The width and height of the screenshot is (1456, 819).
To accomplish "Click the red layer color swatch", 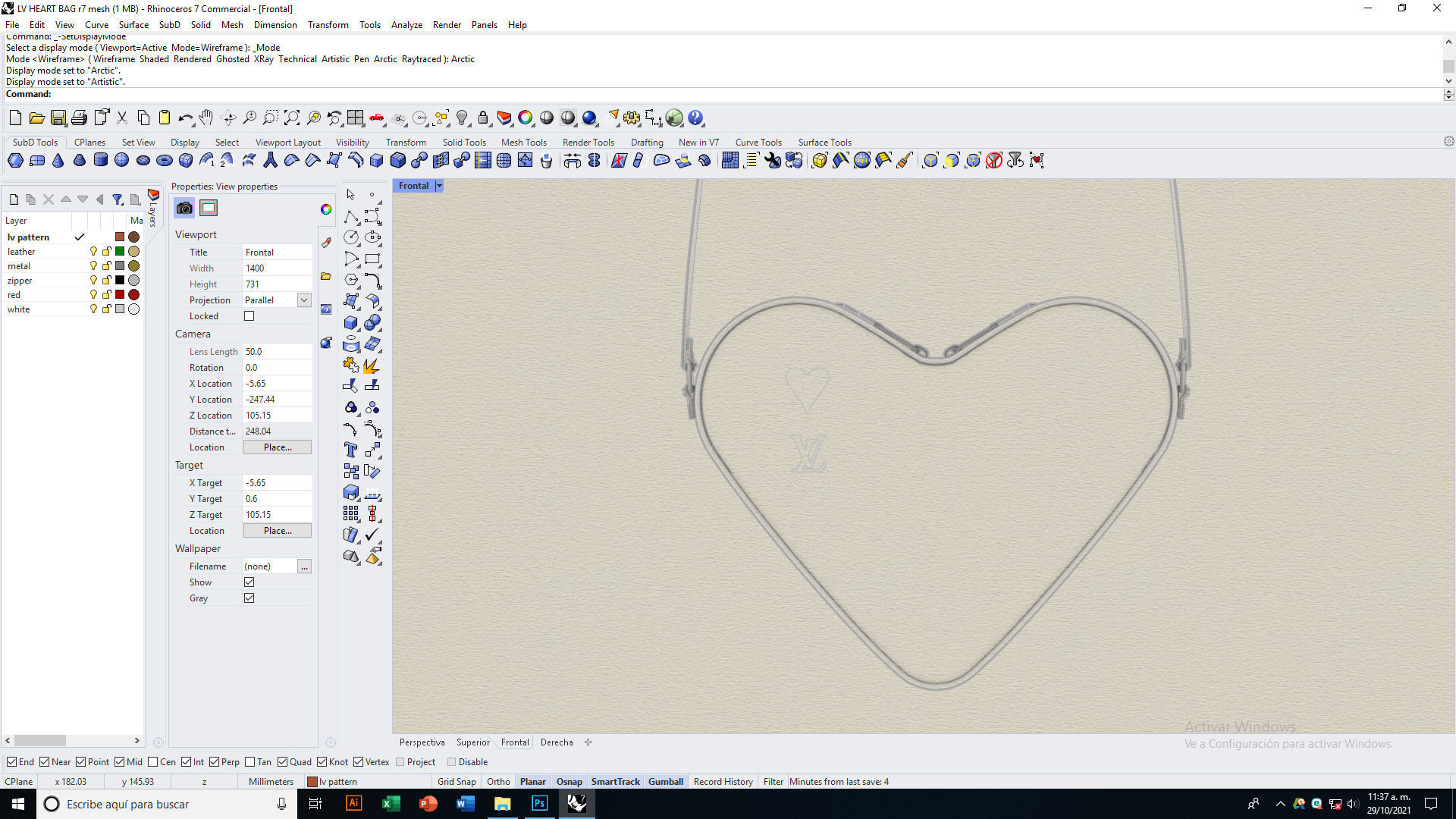I will click(120, 295).
